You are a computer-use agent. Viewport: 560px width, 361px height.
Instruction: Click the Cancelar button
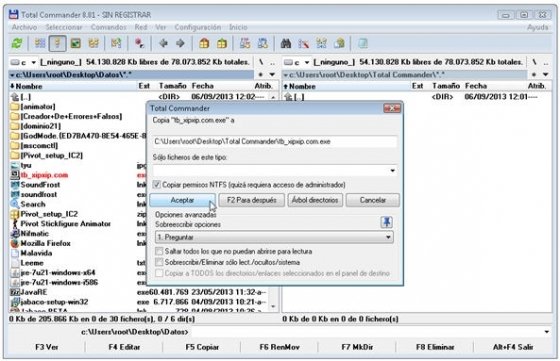click(372, 200)
